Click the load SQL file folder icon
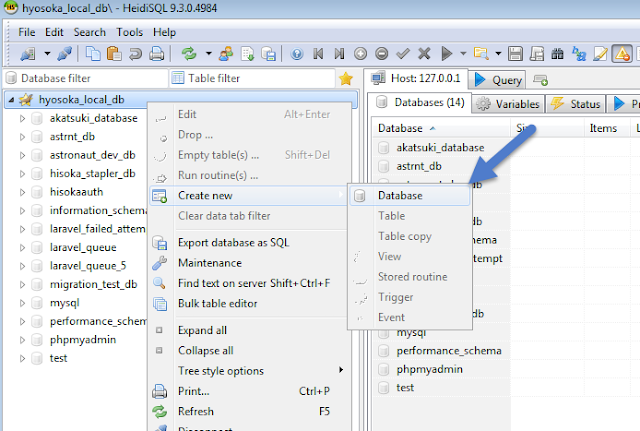The height and width of the screenshot is (431, 640). tap(481, 54)
